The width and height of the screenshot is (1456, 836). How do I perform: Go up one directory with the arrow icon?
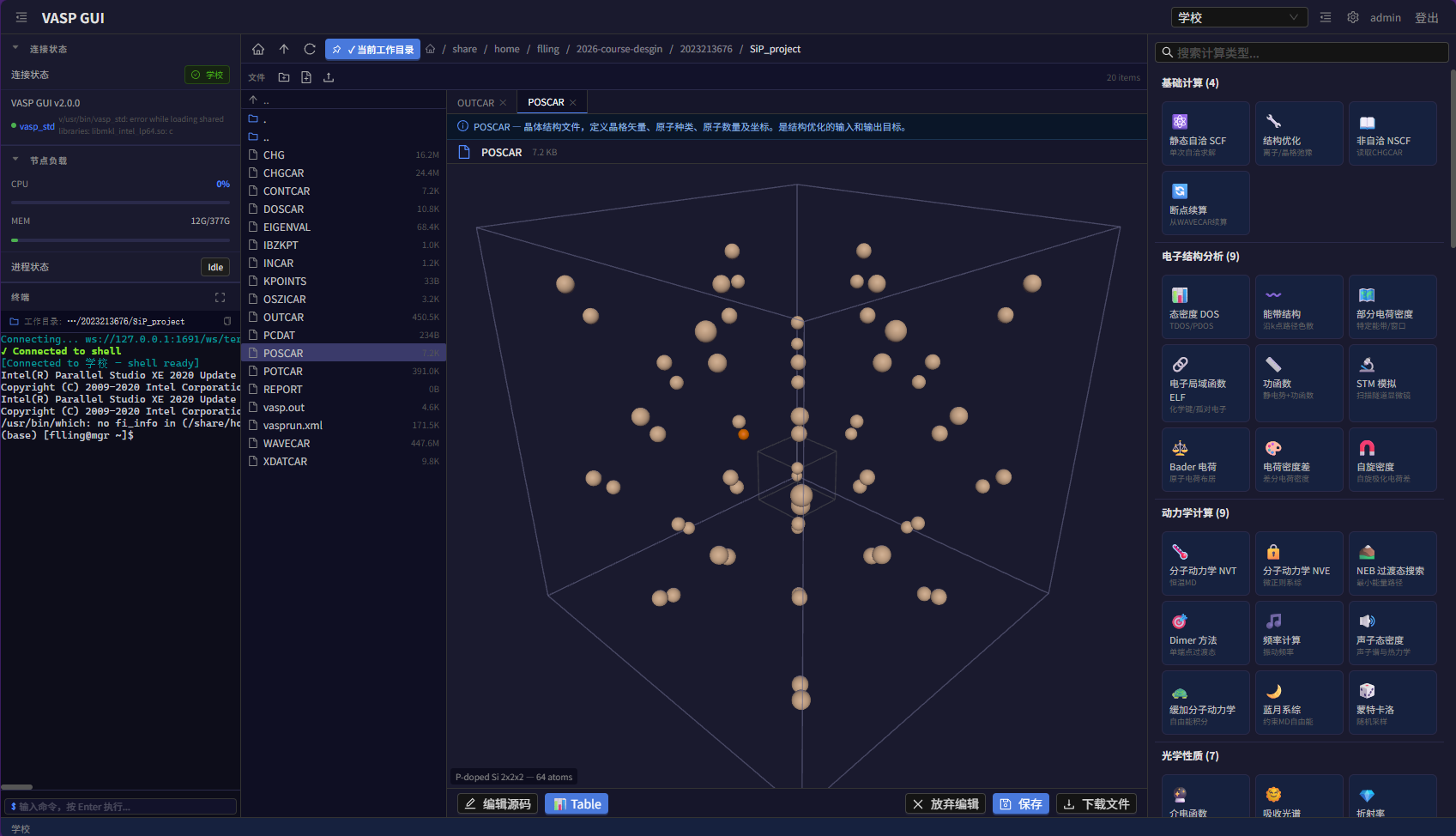pos(284,49)
